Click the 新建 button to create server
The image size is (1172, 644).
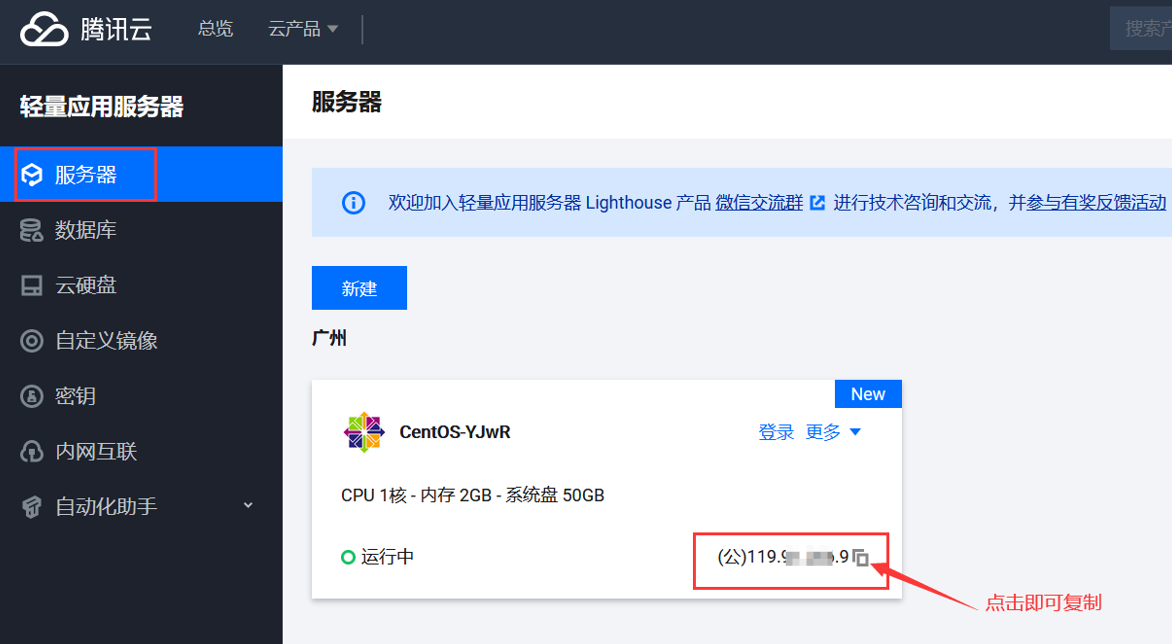pyautogui.click(x=359, y=287)
